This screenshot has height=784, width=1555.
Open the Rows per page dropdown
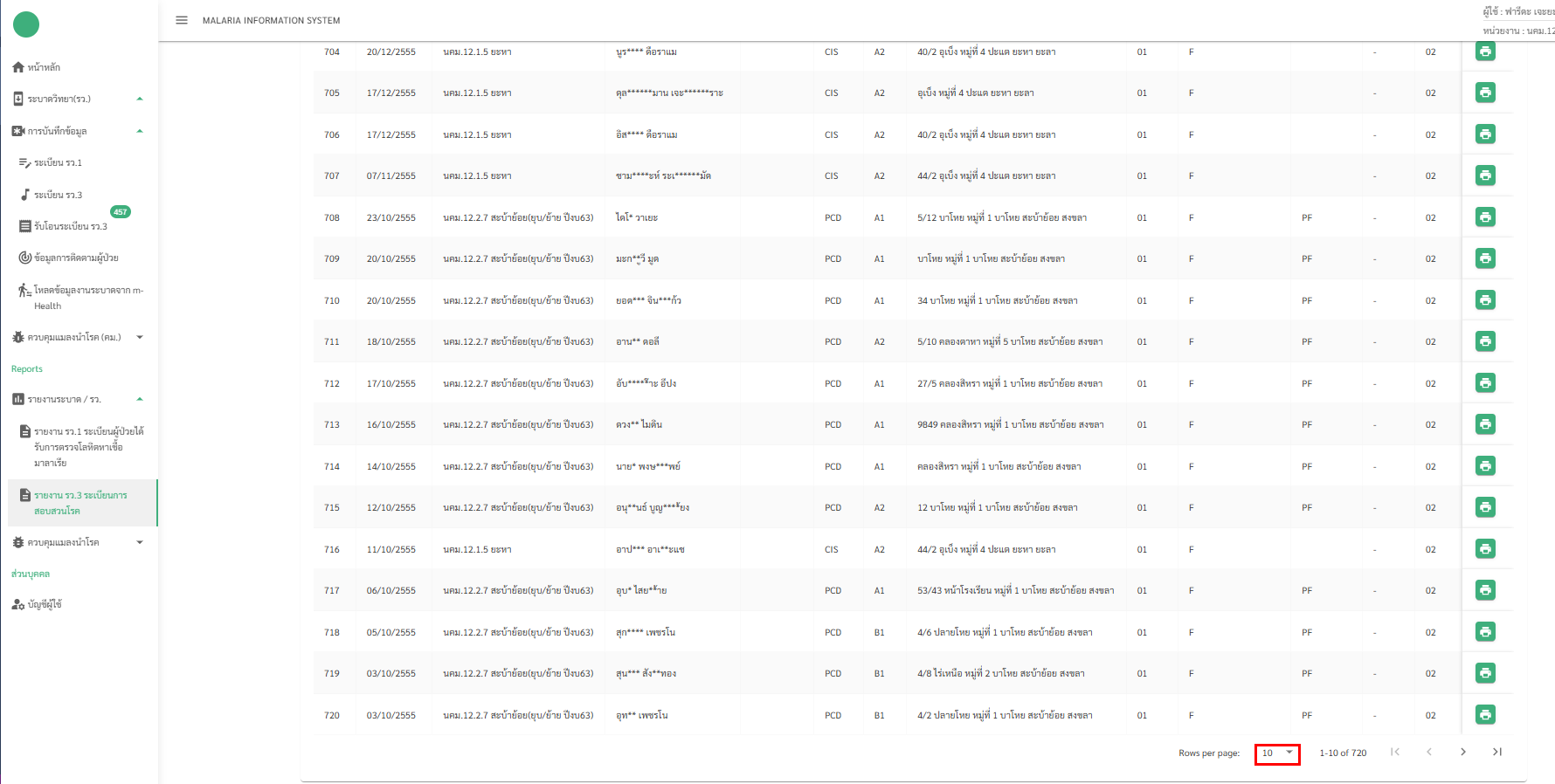pos(1277,753)
